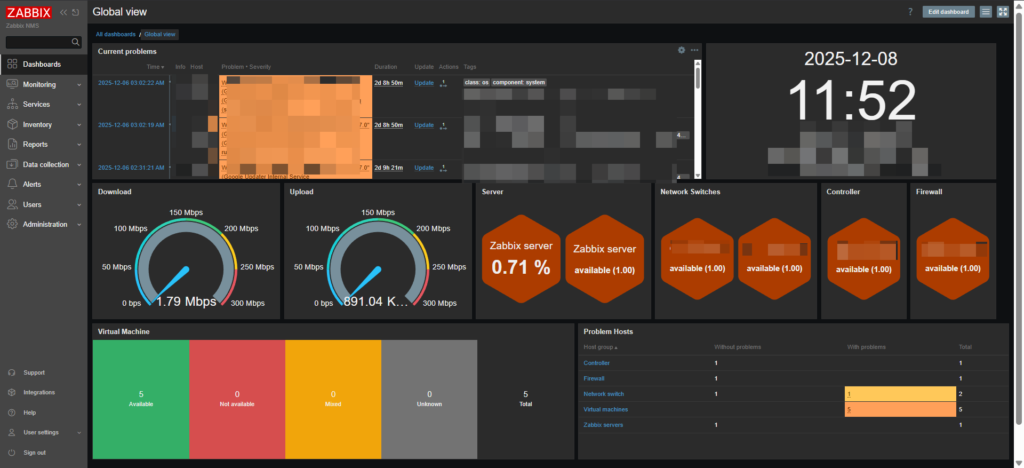Image resolution: width=1024 pixels, height=468 pixels.
Task: Open the All dashboards breadcrumb link
Action: click(x=115, y=34)
